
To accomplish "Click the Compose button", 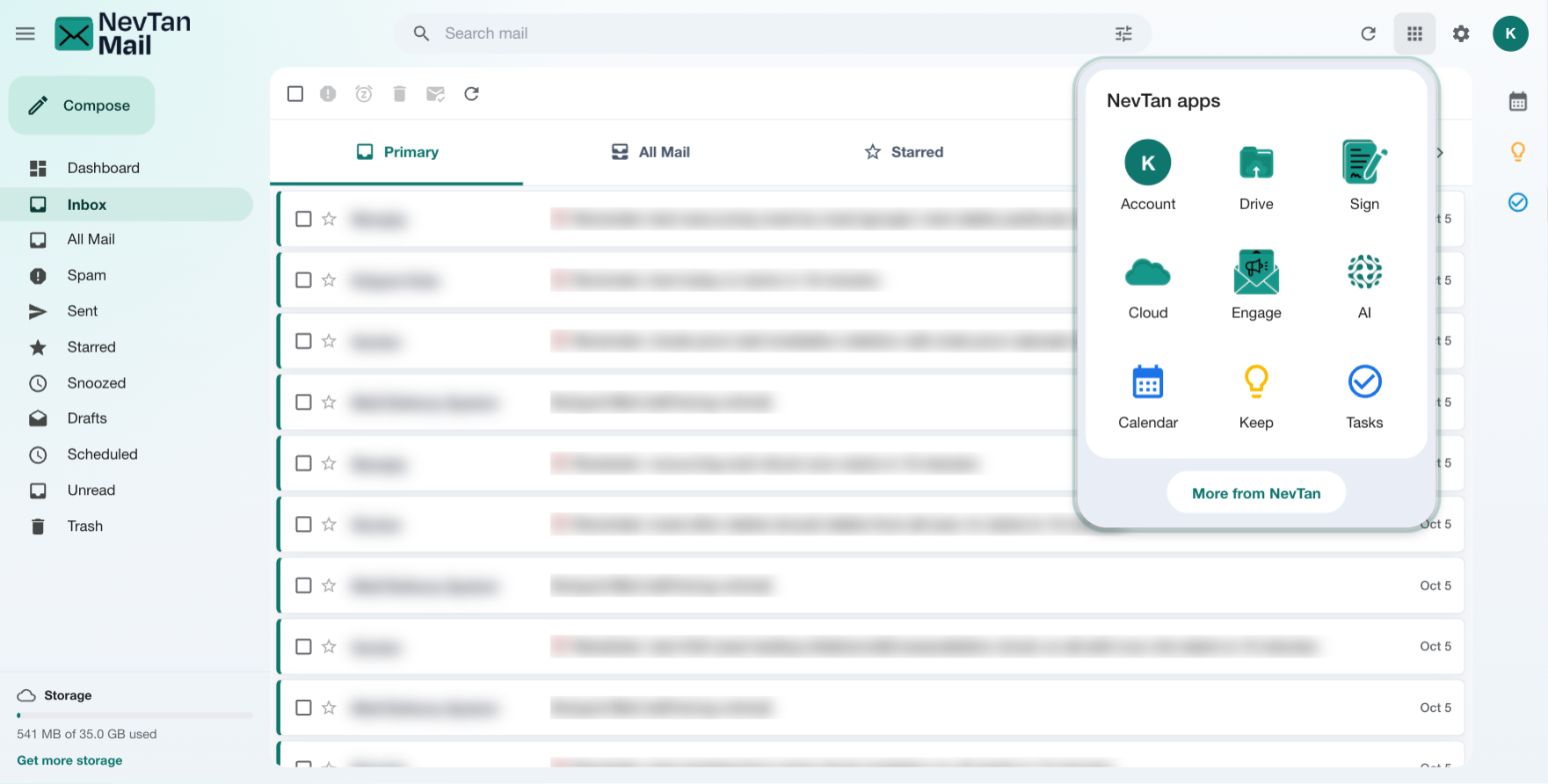I will 82,105.
